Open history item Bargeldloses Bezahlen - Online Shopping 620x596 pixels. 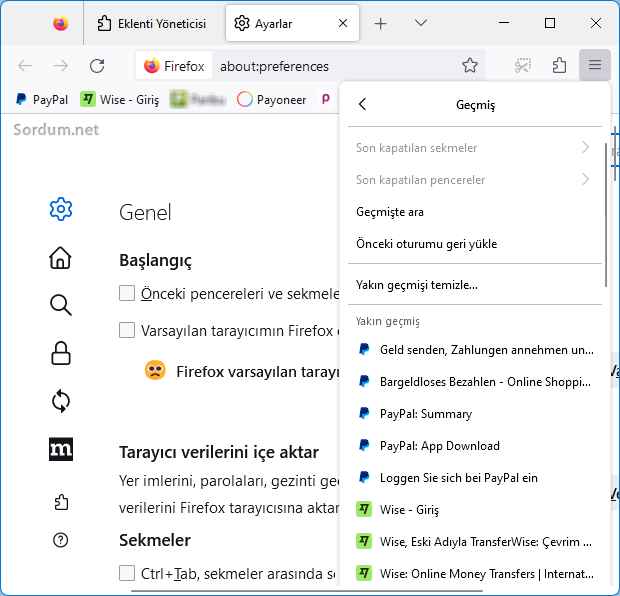474,382
